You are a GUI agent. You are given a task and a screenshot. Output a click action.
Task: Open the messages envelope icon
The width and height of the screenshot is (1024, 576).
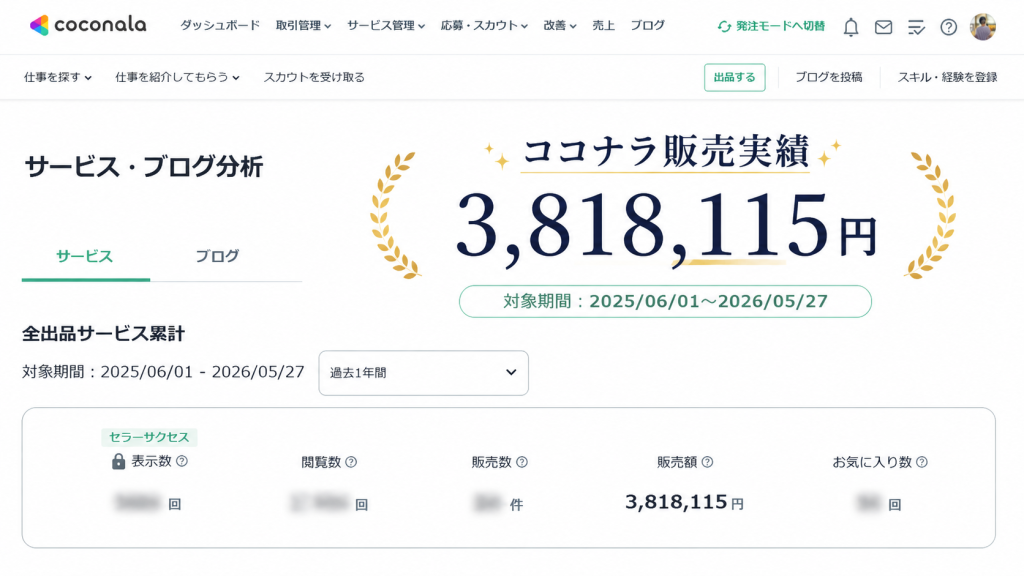coord(883,27)
